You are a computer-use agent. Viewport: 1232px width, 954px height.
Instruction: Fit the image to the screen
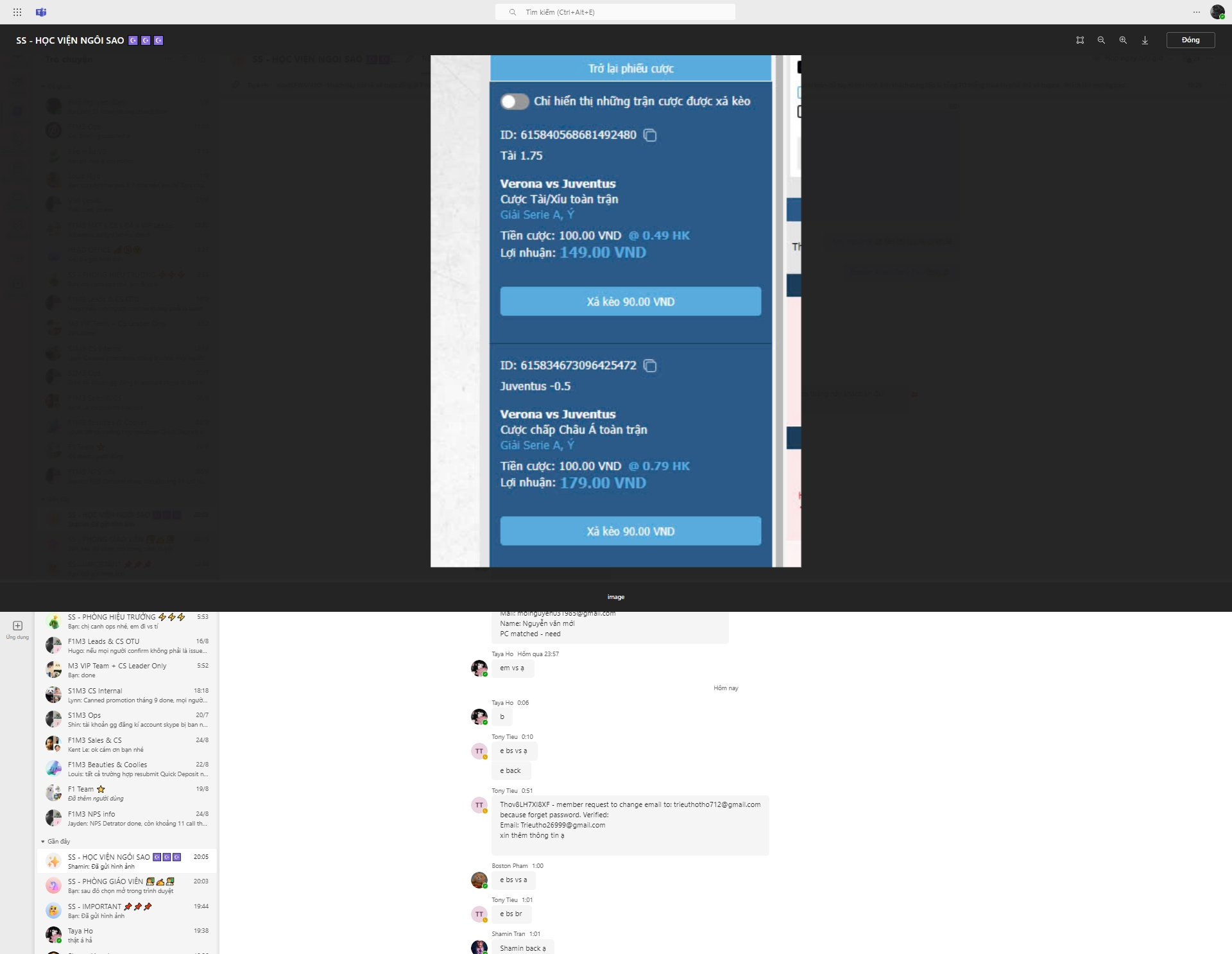pos(1080,40)
